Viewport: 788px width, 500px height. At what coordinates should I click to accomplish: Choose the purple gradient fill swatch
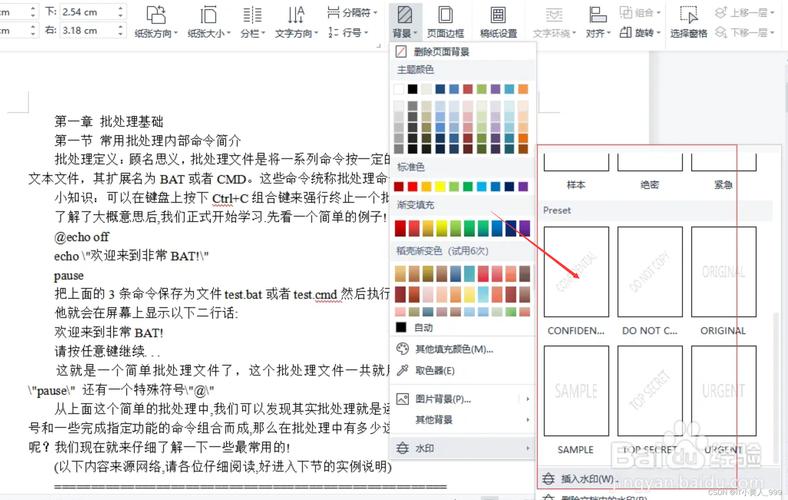524,228
